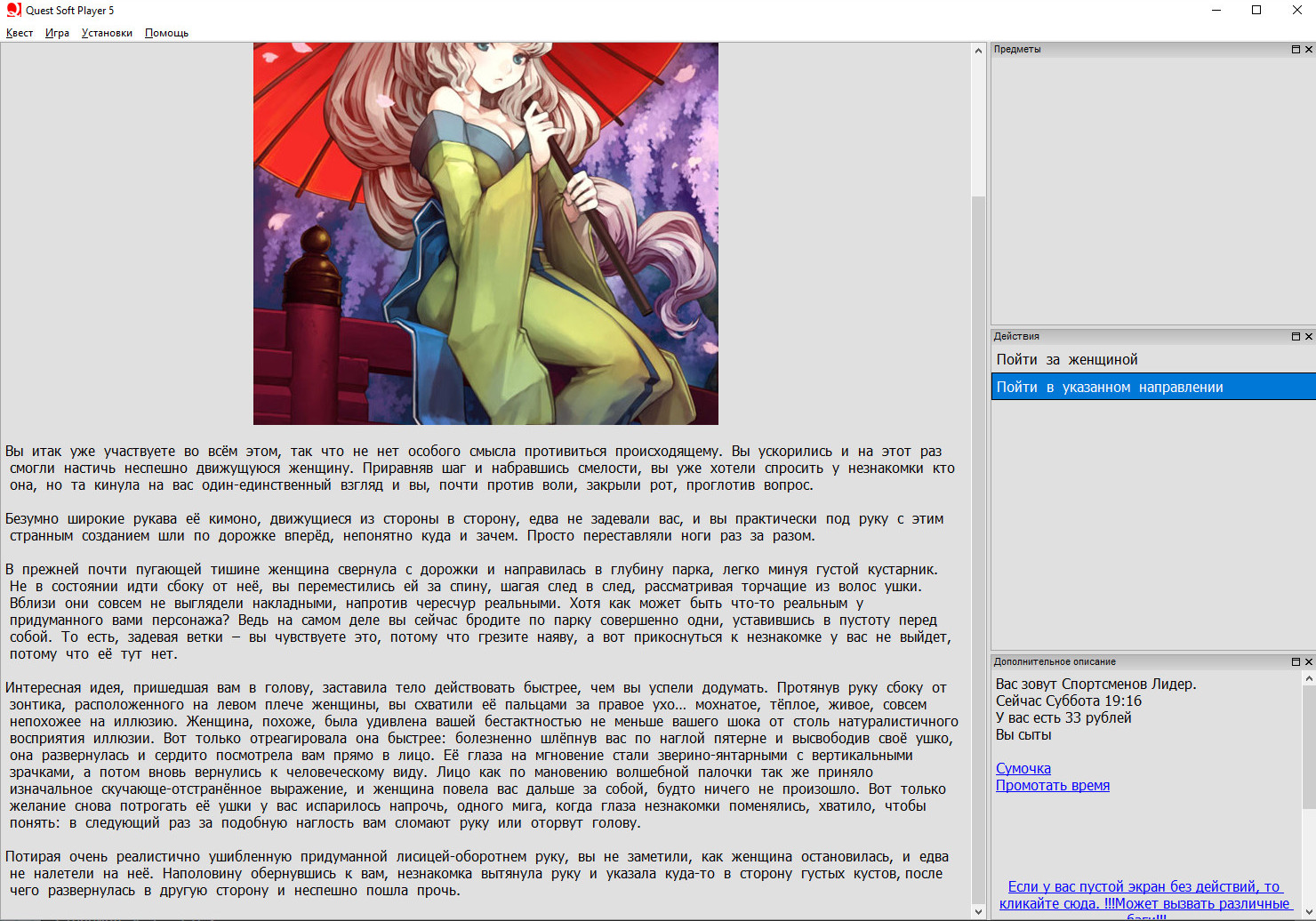Click text 'Сейчас Суббота 19:16'
The height and width of the screenshot is (921, 1316).
[x=1068, y=701]
